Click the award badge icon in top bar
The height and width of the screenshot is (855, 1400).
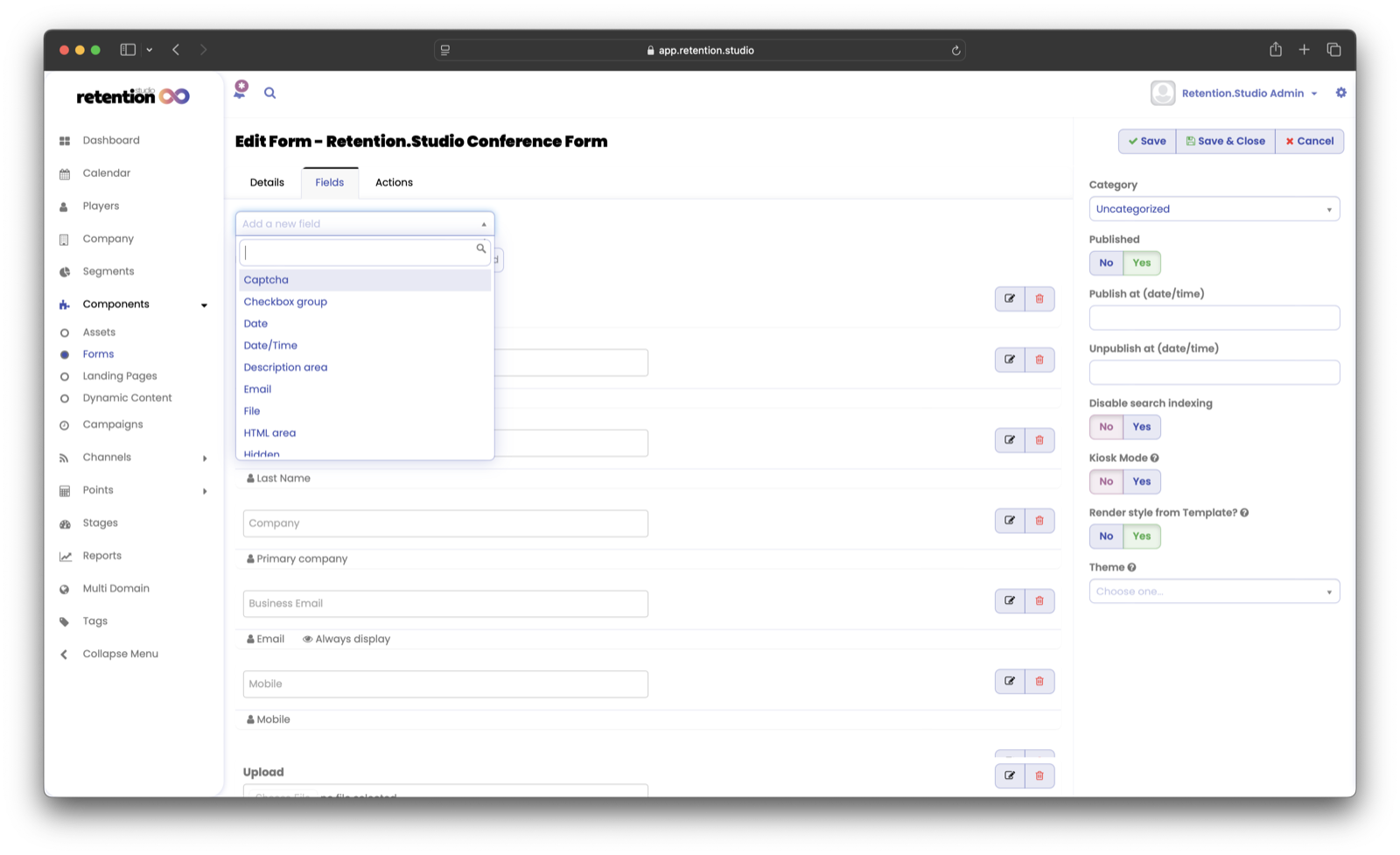coord(241,89)
